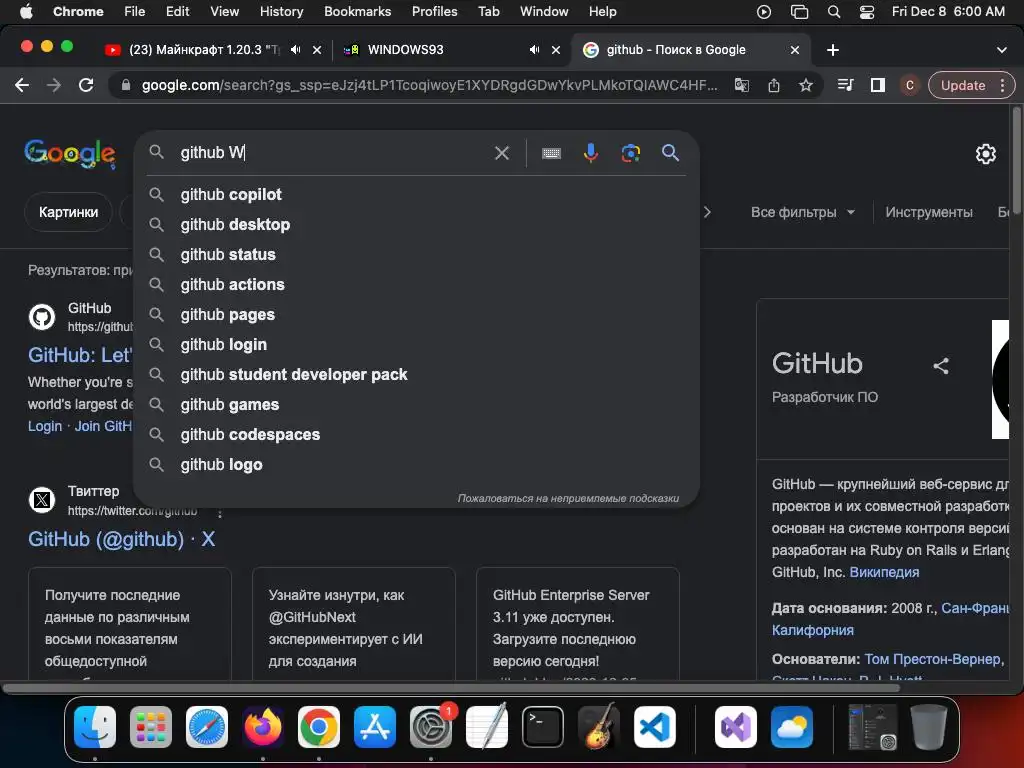The width and height of the screenshot is (1024, 768).
Task: Open GarageBand from the dock
Action: point(599,727)
